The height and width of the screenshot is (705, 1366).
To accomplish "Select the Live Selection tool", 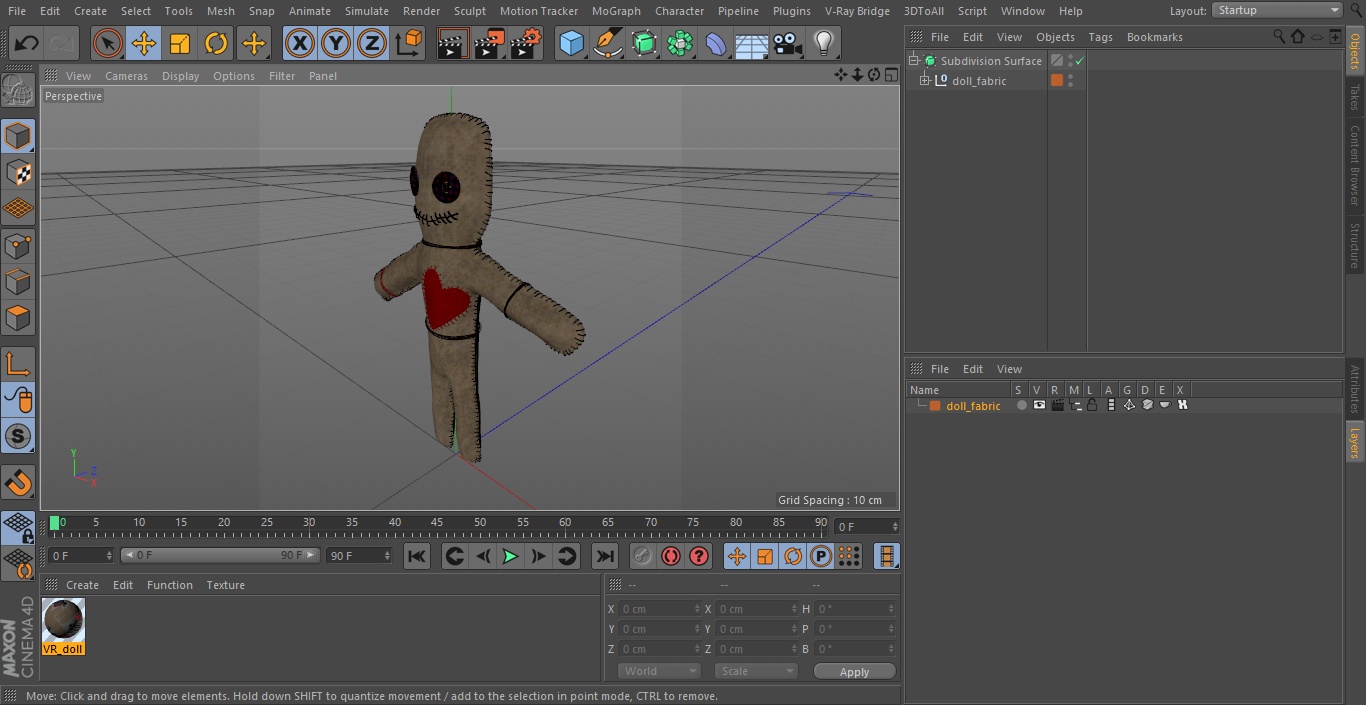I will [x=108, y=43].
